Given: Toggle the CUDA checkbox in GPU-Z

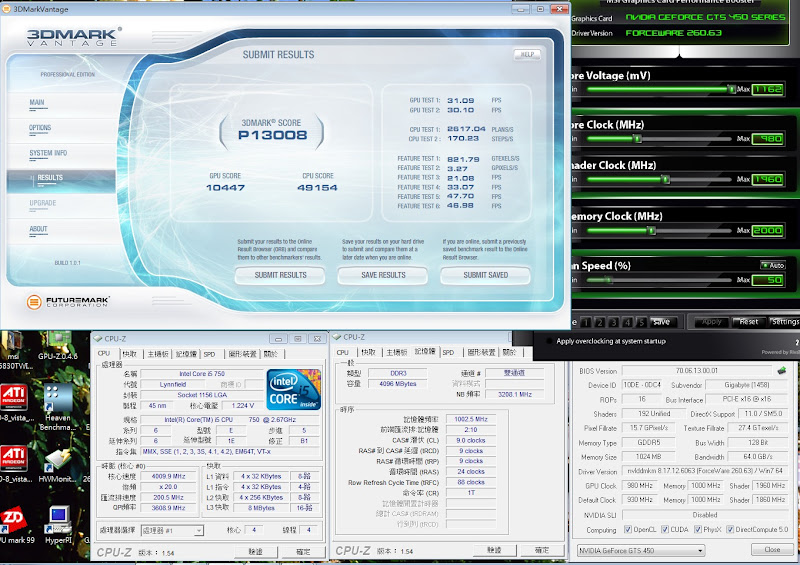Looking at the screenshot, I should point(665,529).
